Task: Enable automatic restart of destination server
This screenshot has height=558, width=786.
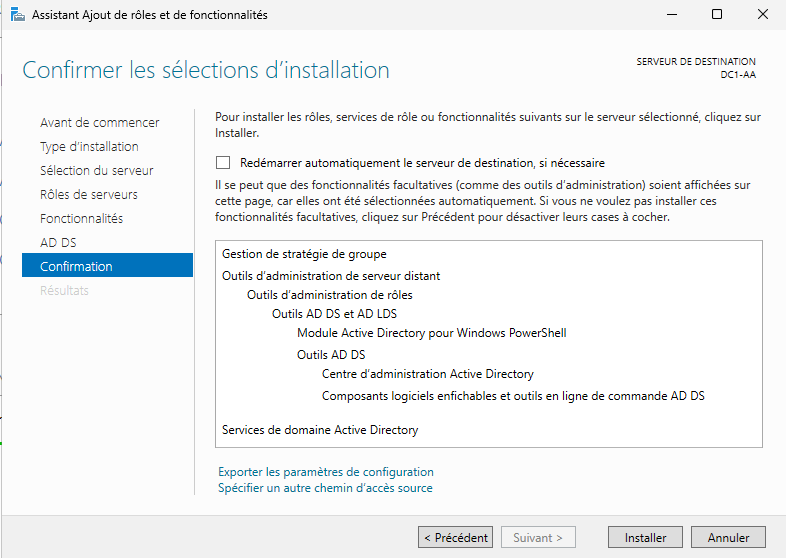Action: pos(223,163)
